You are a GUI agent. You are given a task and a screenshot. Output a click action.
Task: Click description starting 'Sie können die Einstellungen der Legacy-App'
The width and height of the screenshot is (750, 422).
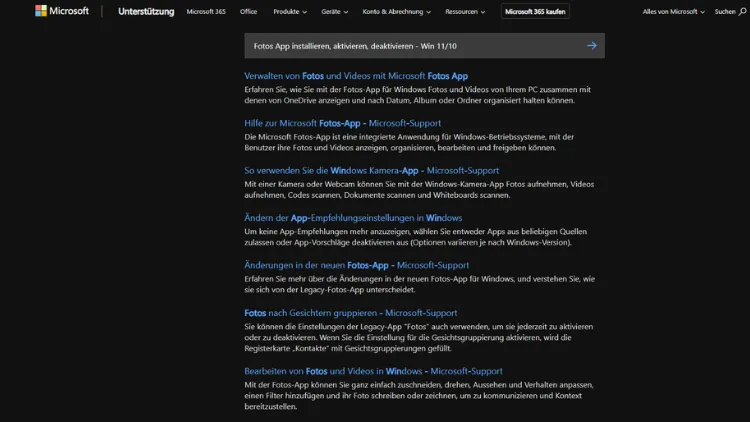[x=419, y=337]
